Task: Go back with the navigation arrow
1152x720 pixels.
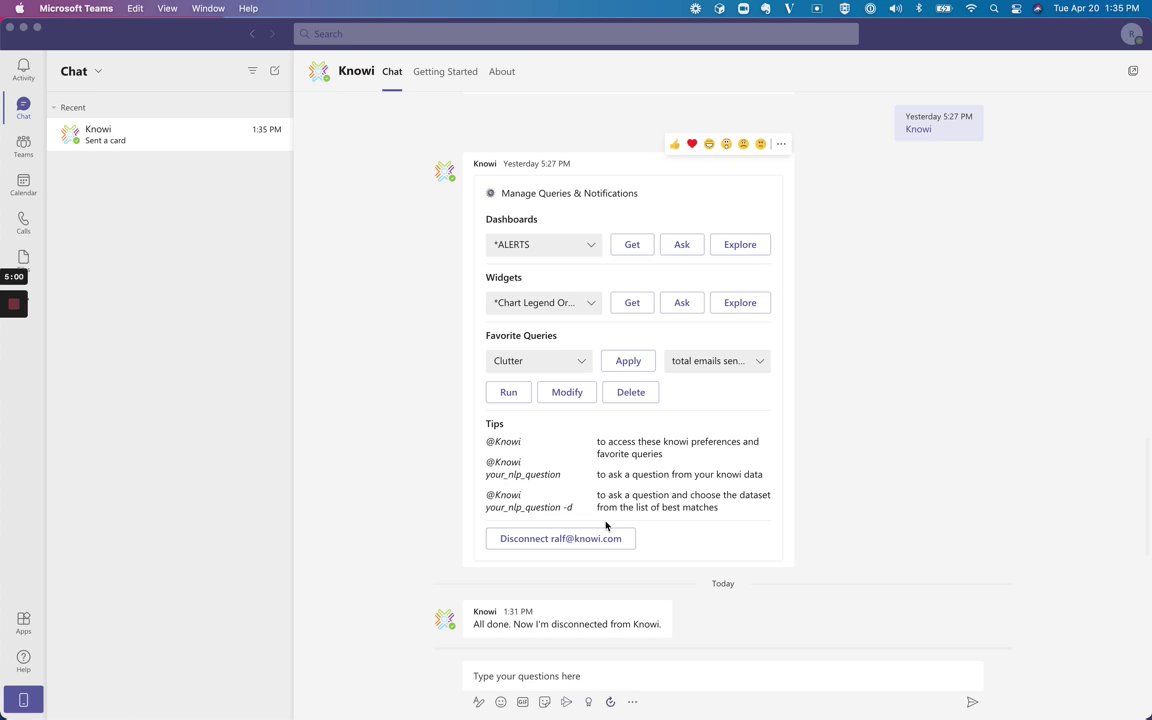Action: (252, 34)
